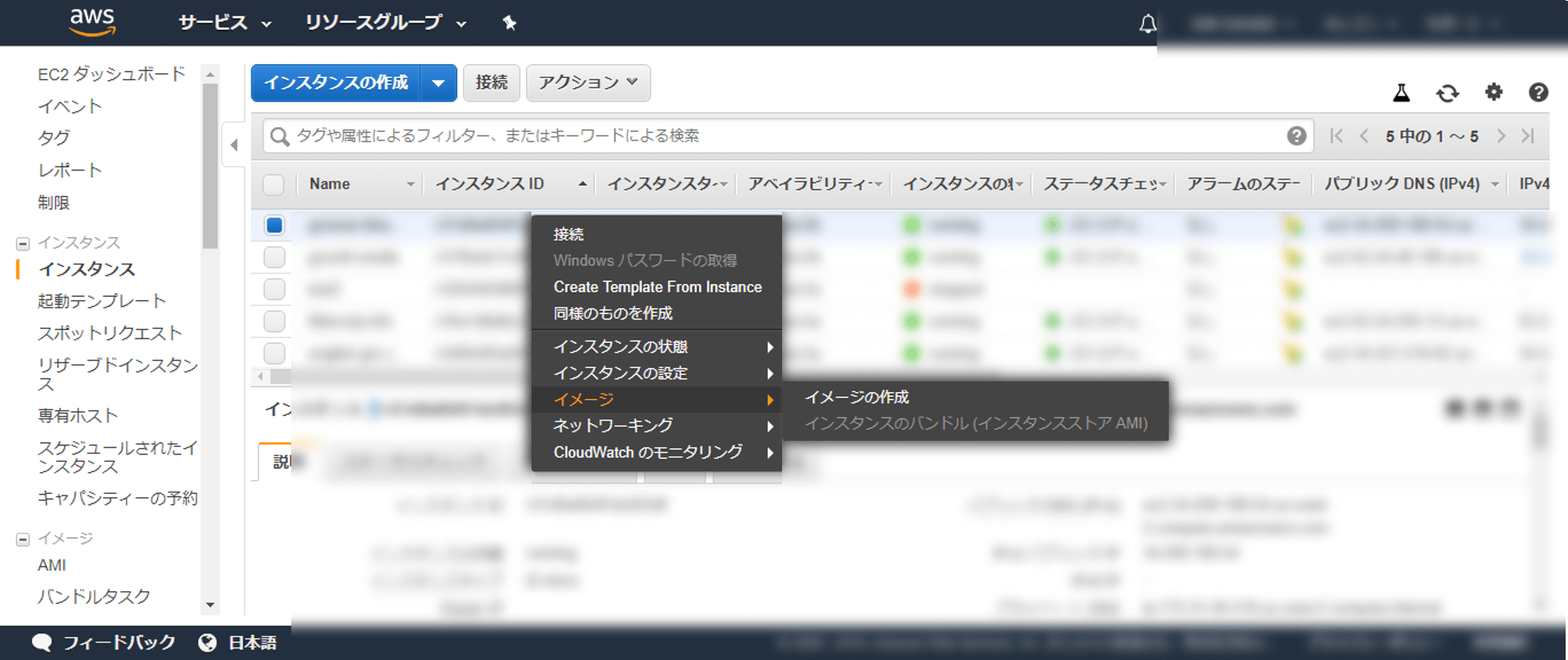This screenshot has height=660, width=1568.
Task: Click the AWS logo
Action: 92,23
